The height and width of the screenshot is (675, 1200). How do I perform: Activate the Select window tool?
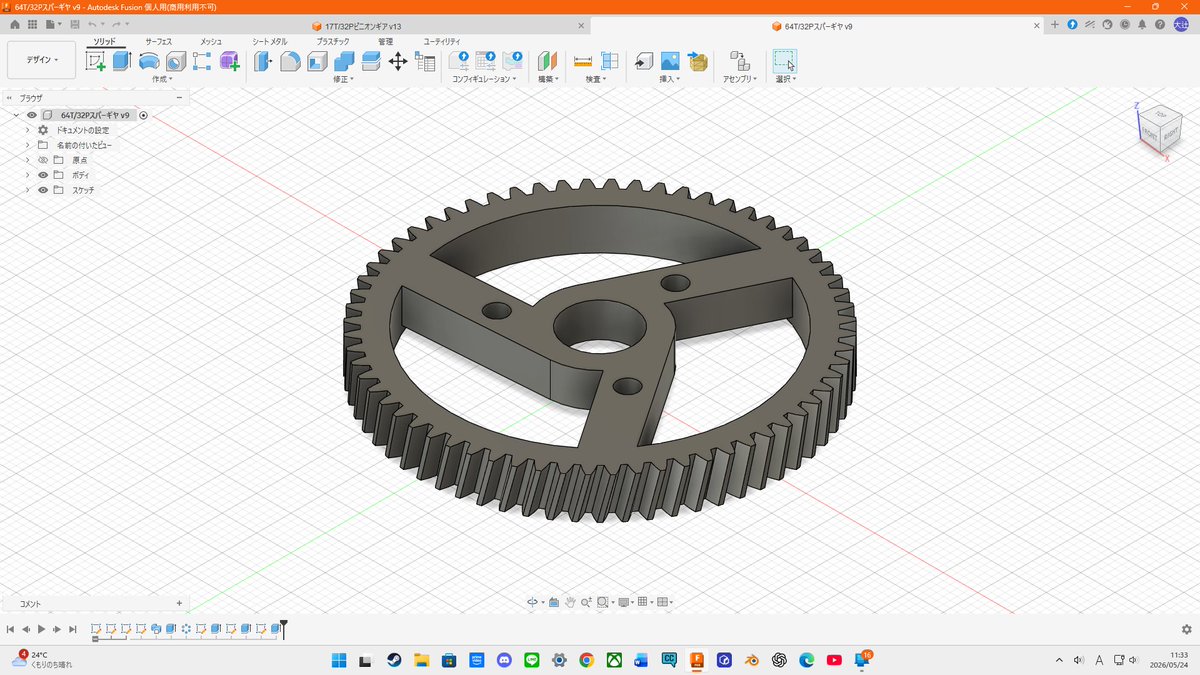point(785,61)
